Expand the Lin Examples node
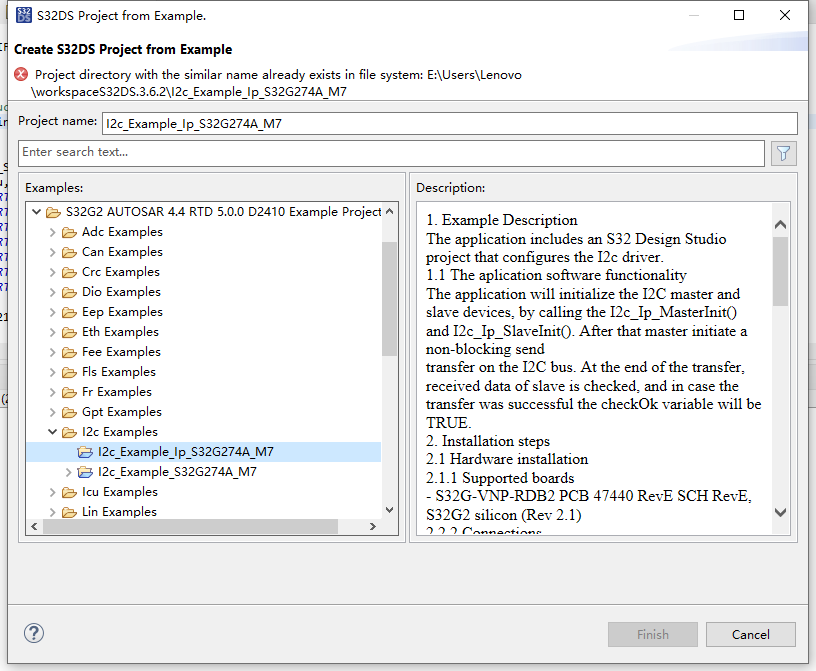816x671 pixels. (53, 512)
